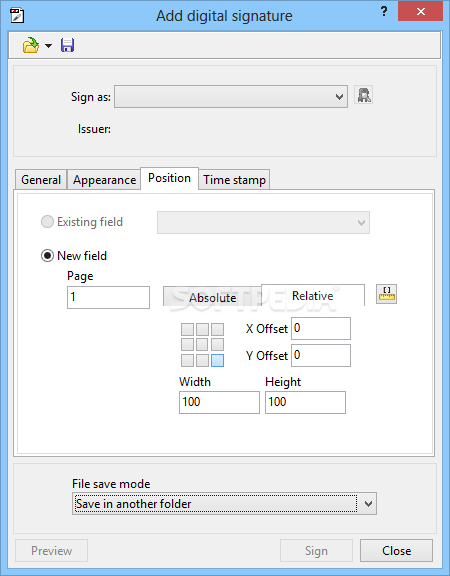Select the Existing field radio button
450x576 pixels.
pyautogui.click(x=47, y=222)
